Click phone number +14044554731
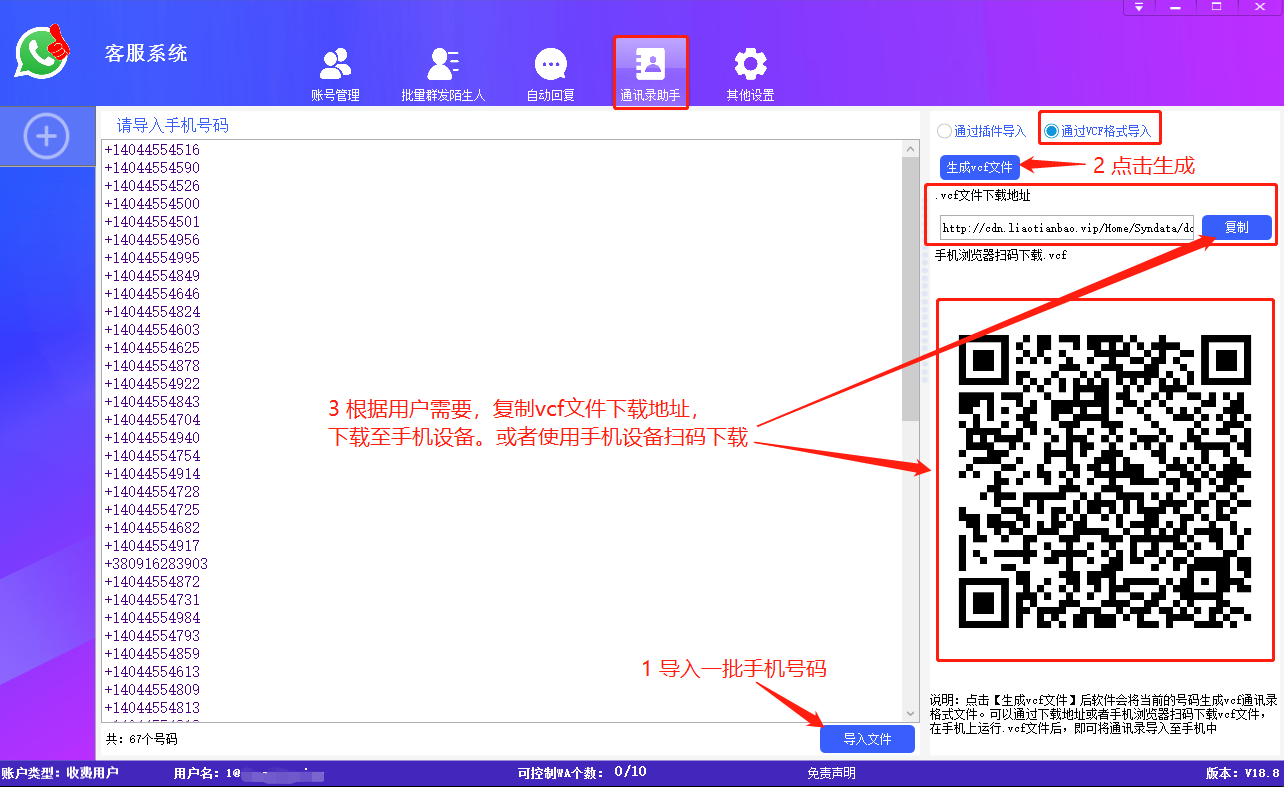Image resolution: width=1284 pixels, height=787 pixels. click(x=152, y=600)
